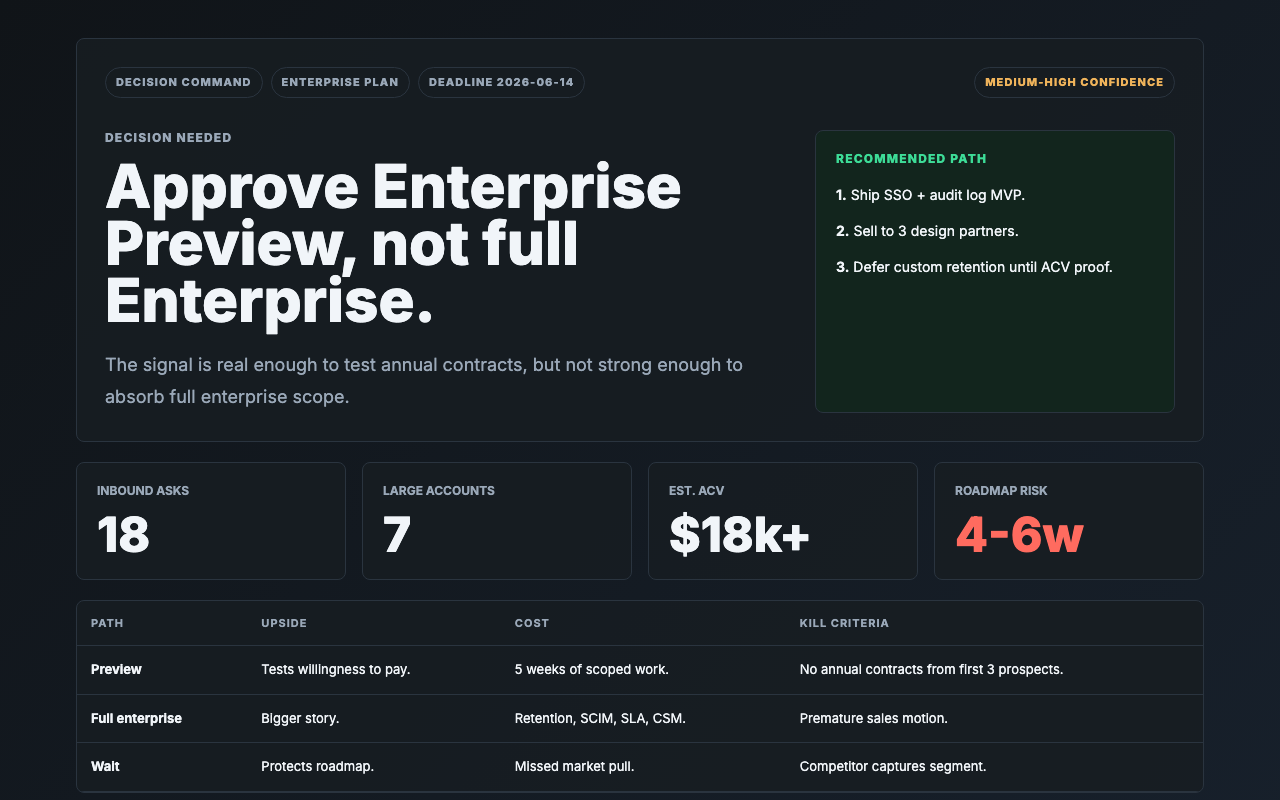Click the Full enterprise row label
The width and height of the screenshot is (1280, 800).
coord(136,718)
